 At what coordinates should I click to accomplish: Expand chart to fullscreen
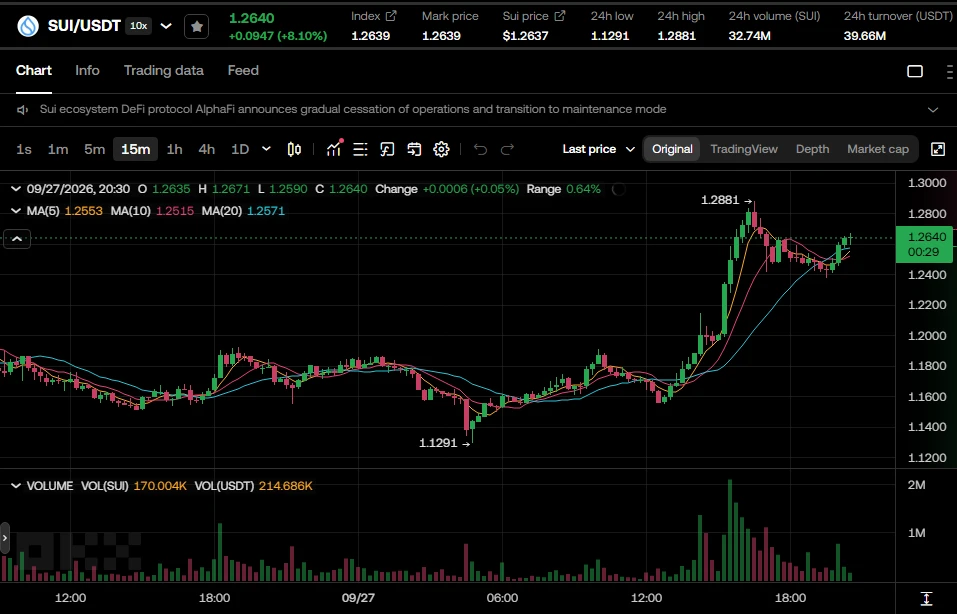coord(938,149)
